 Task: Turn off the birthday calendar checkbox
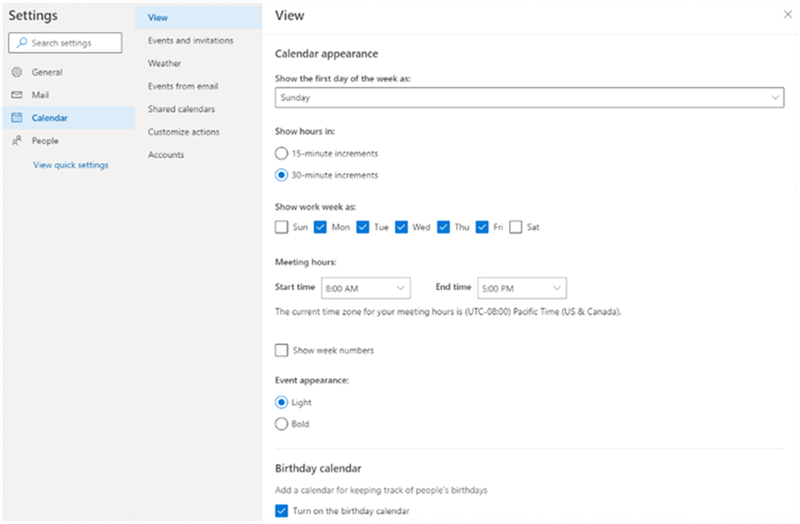pos(282,511)
